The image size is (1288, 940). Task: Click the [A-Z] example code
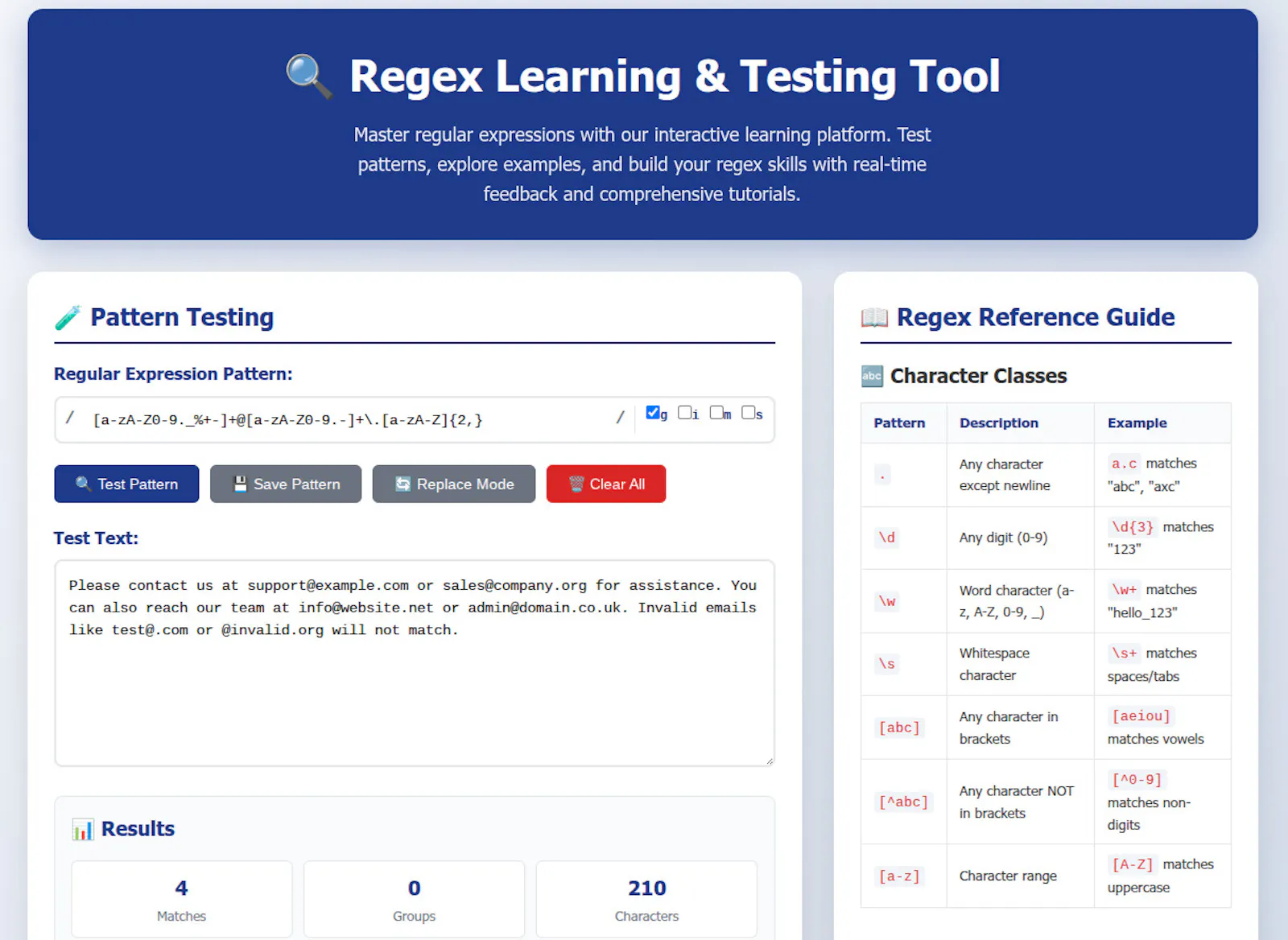click(x=1132, y=864)
